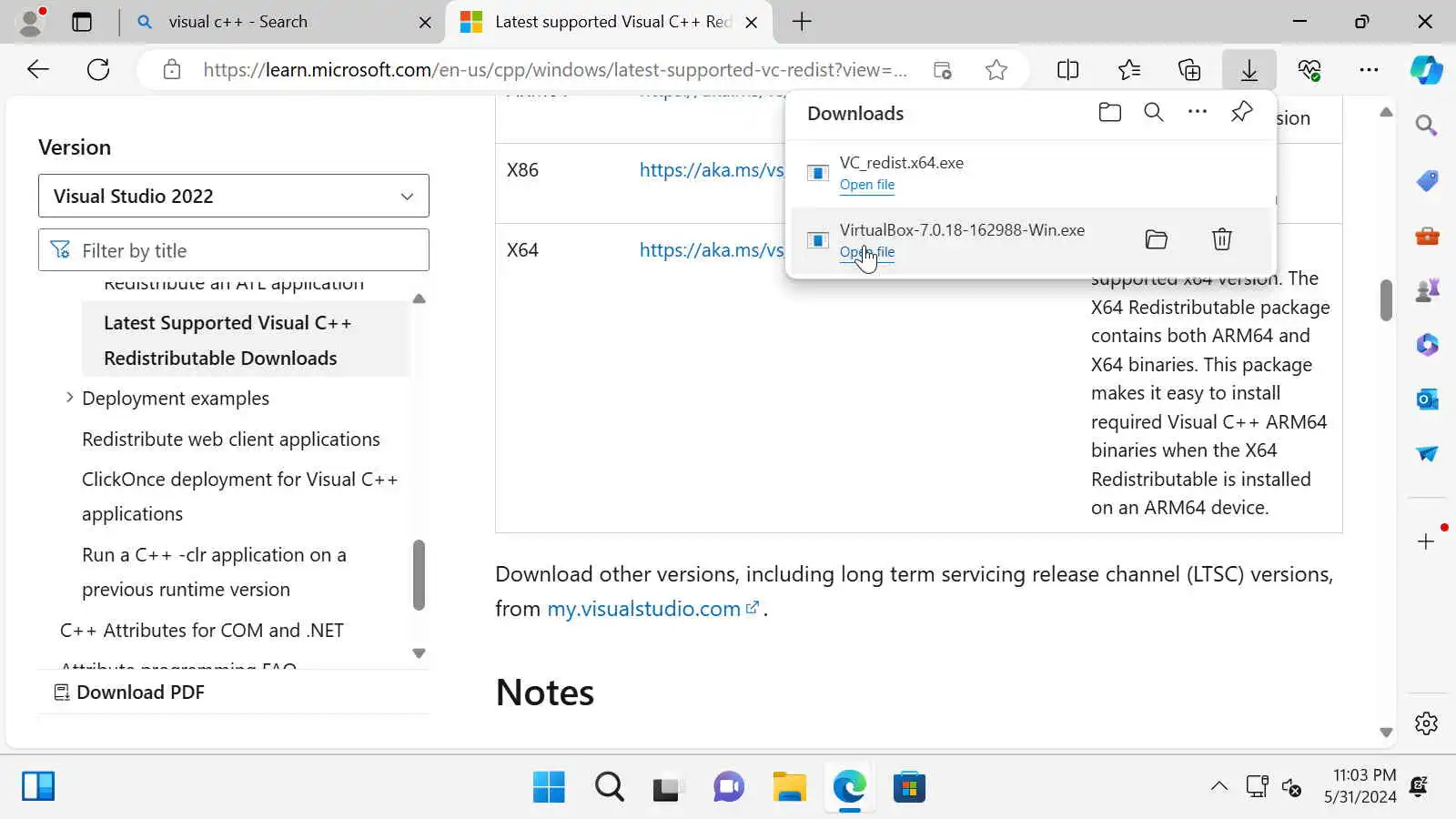Open sidebar settings gear
Image resolution: width=1456 pixels, height=819 pixels.
[x=1427, y=723]
